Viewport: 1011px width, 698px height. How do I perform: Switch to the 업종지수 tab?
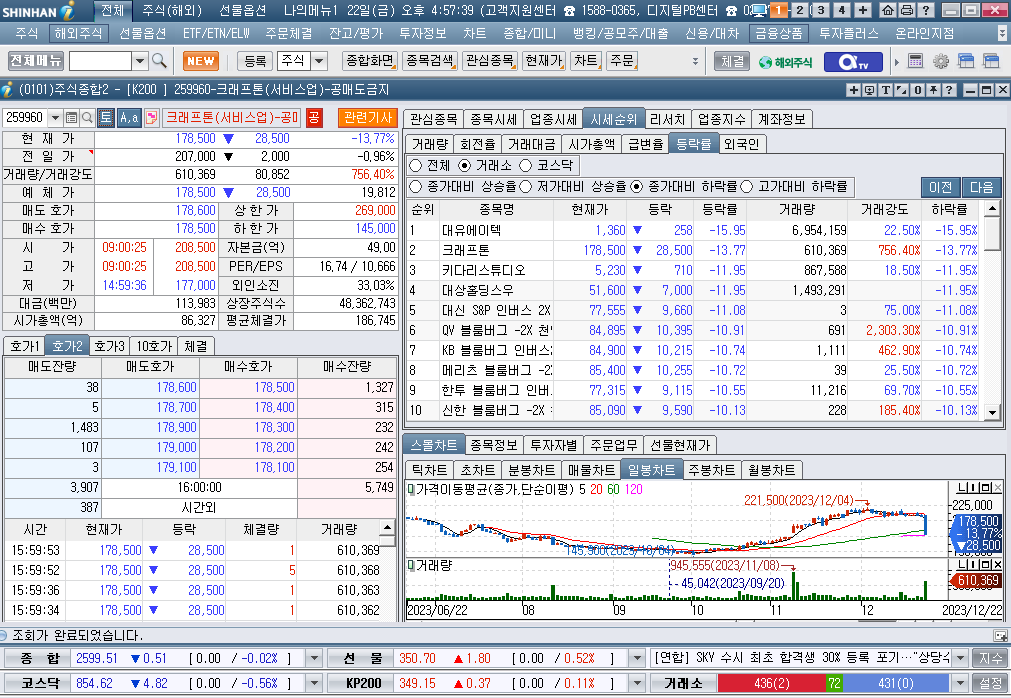pyautogui.click(x=721, y=119)
